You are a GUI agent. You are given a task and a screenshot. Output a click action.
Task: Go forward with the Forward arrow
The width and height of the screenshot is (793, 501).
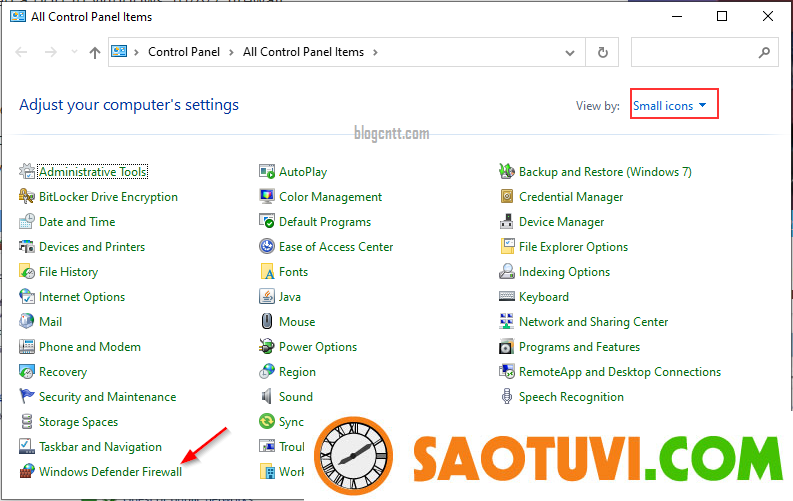(51, 52)
